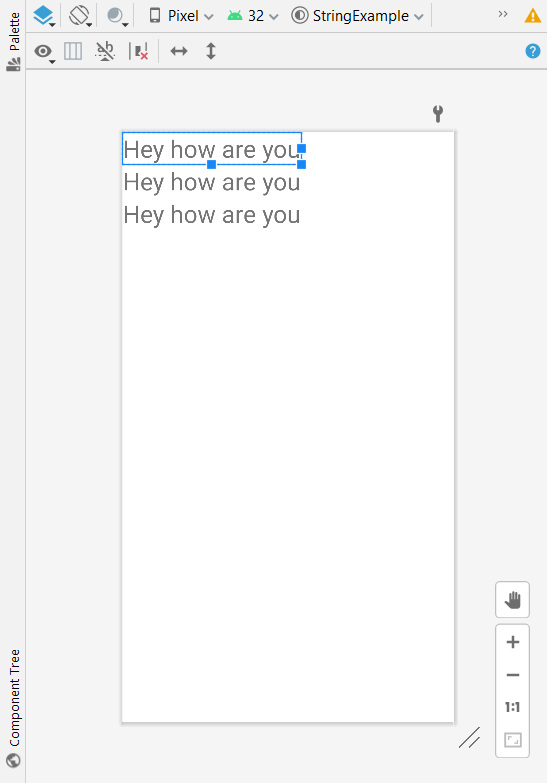
Task: Open the orientation for preview menu
Action: click(80, 16)
